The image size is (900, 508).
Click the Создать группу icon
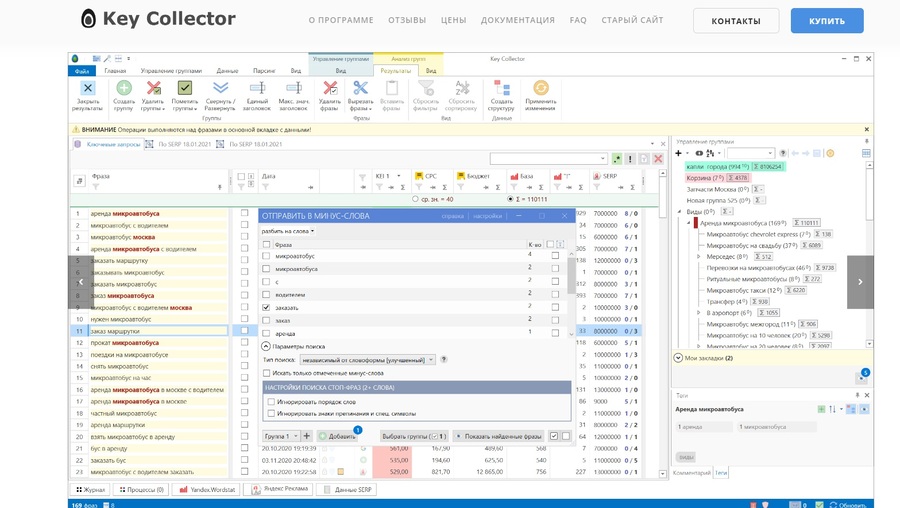(124, 90)
